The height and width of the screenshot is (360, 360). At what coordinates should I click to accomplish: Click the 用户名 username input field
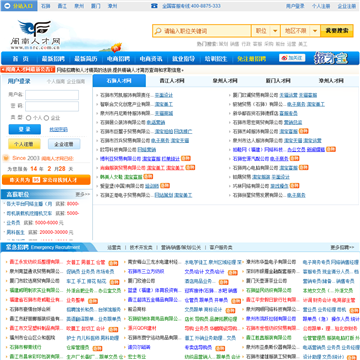pos(52,95)
